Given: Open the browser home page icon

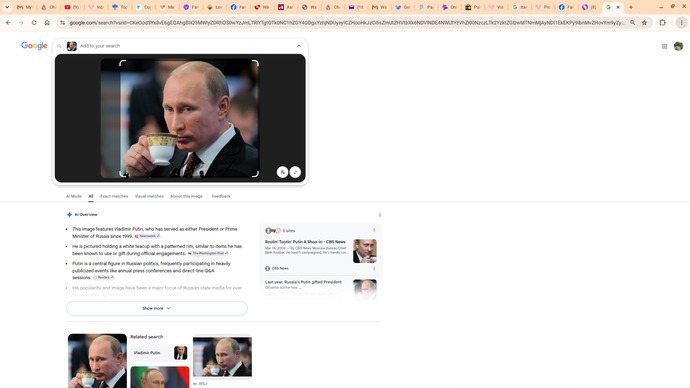Looking at the screenshot, I should (47, 22).
